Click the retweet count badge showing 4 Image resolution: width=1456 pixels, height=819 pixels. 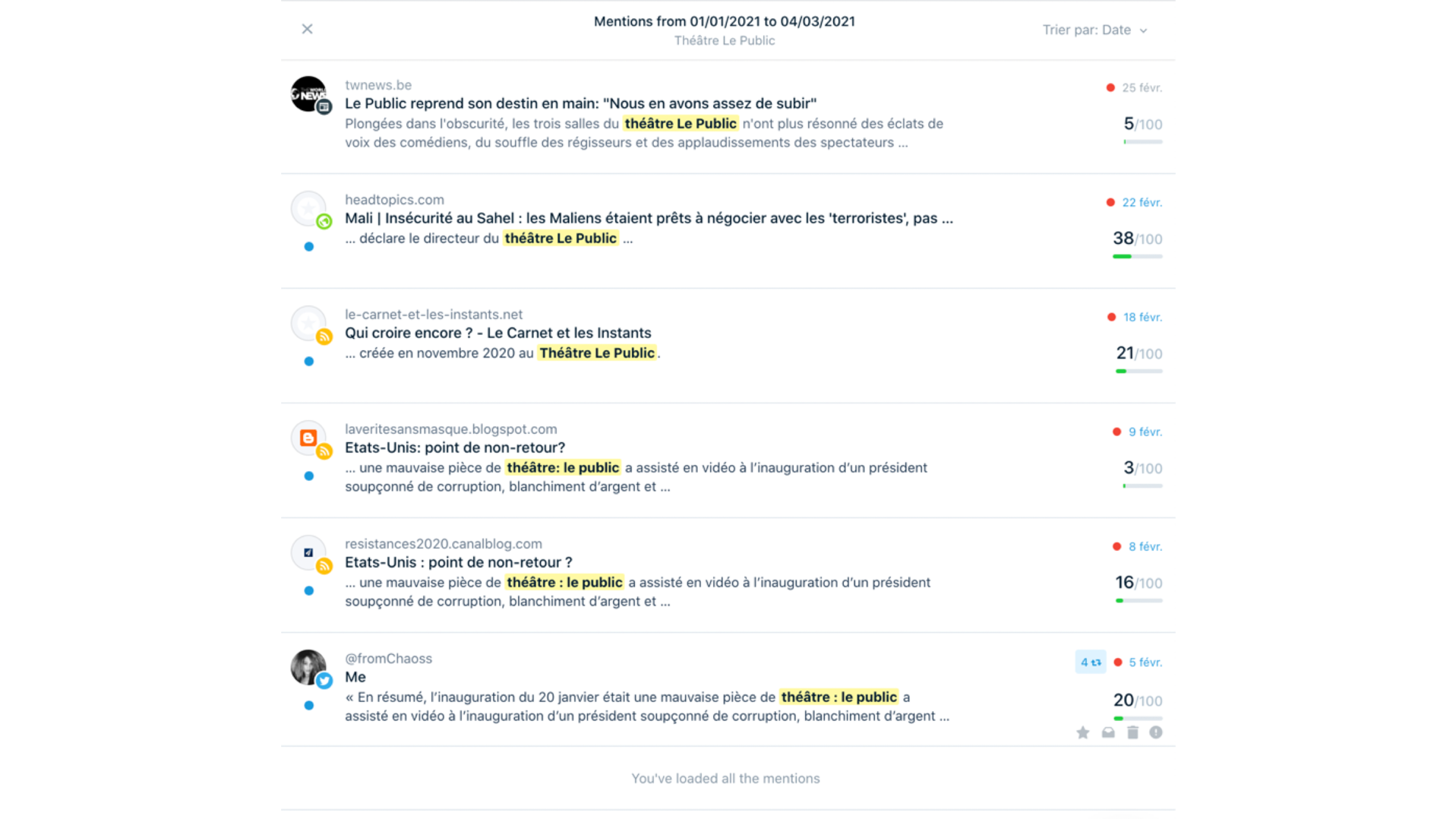[1090, 662]
